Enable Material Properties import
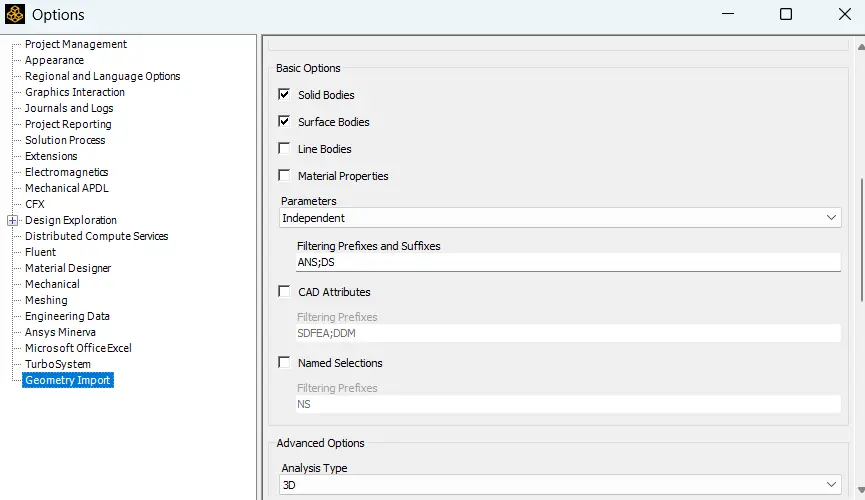The image size is (865, 500). pos(284,175)
